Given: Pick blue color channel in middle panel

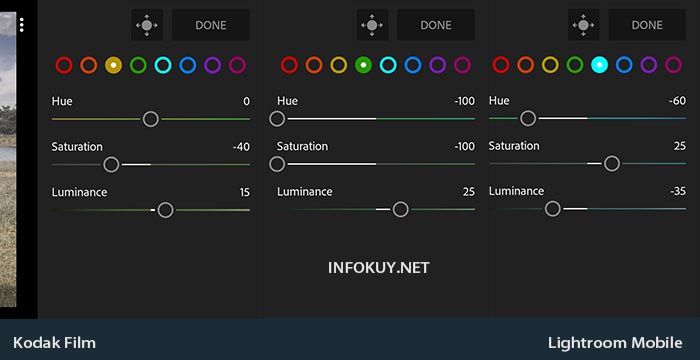Looking at the screenshot, I should [x=412, y=65].
